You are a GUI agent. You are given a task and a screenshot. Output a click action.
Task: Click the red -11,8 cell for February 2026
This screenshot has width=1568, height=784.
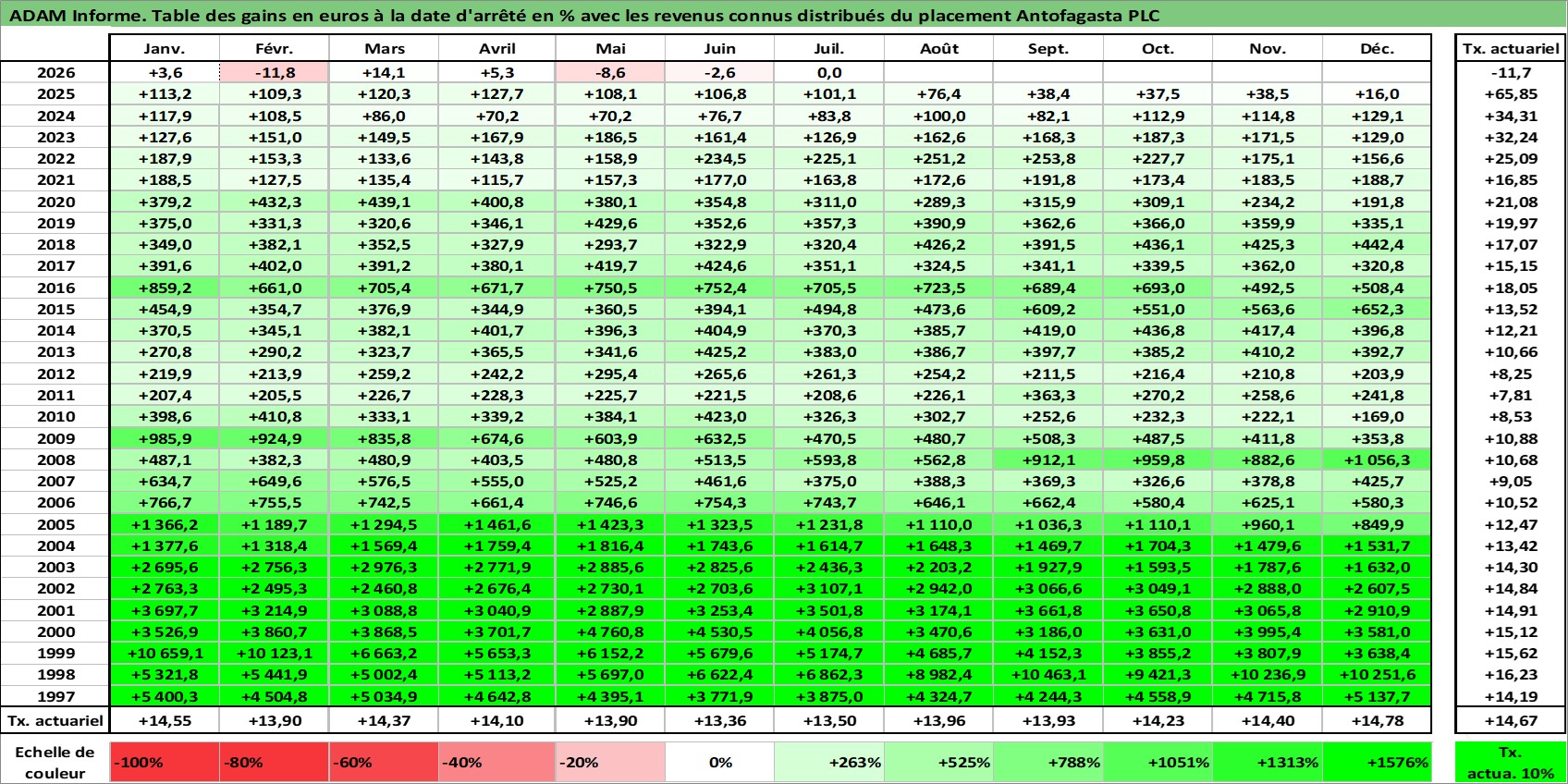click(x=275, y=73)
